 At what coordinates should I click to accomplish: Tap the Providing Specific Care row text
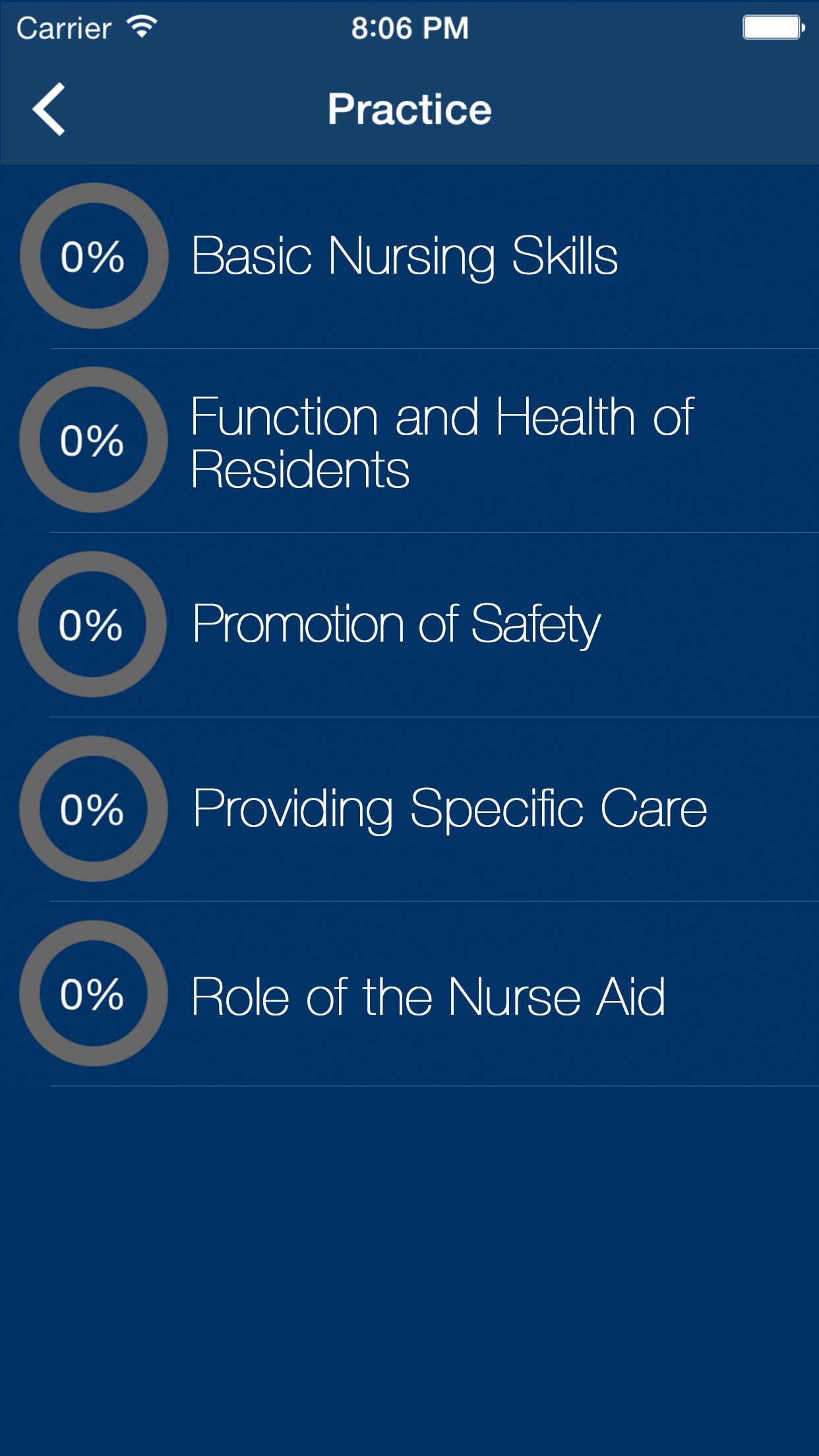click(448, 811)
